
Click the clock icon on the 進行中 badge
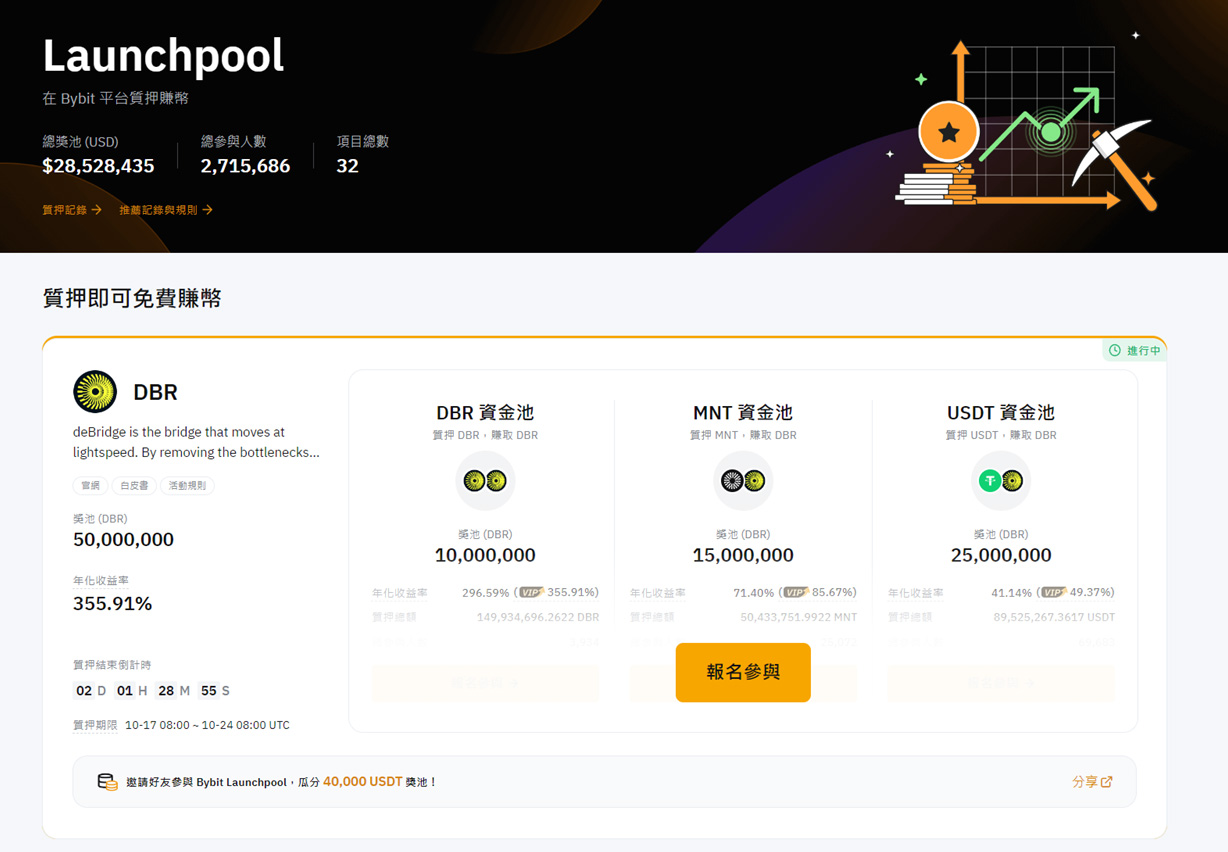click(1115, 350)
